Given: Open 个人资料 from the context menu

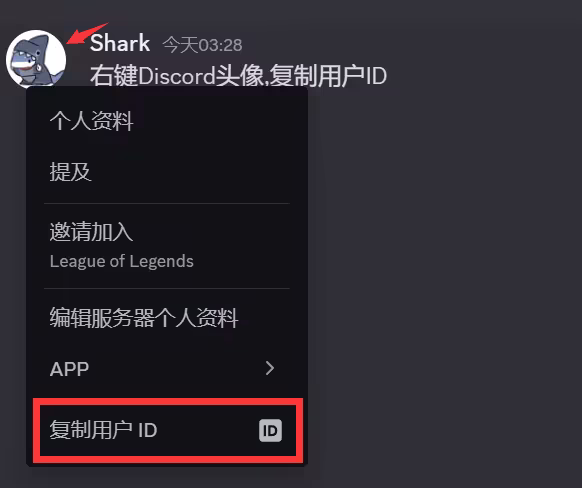Looking at the screenshot, I should pos(91,121).
